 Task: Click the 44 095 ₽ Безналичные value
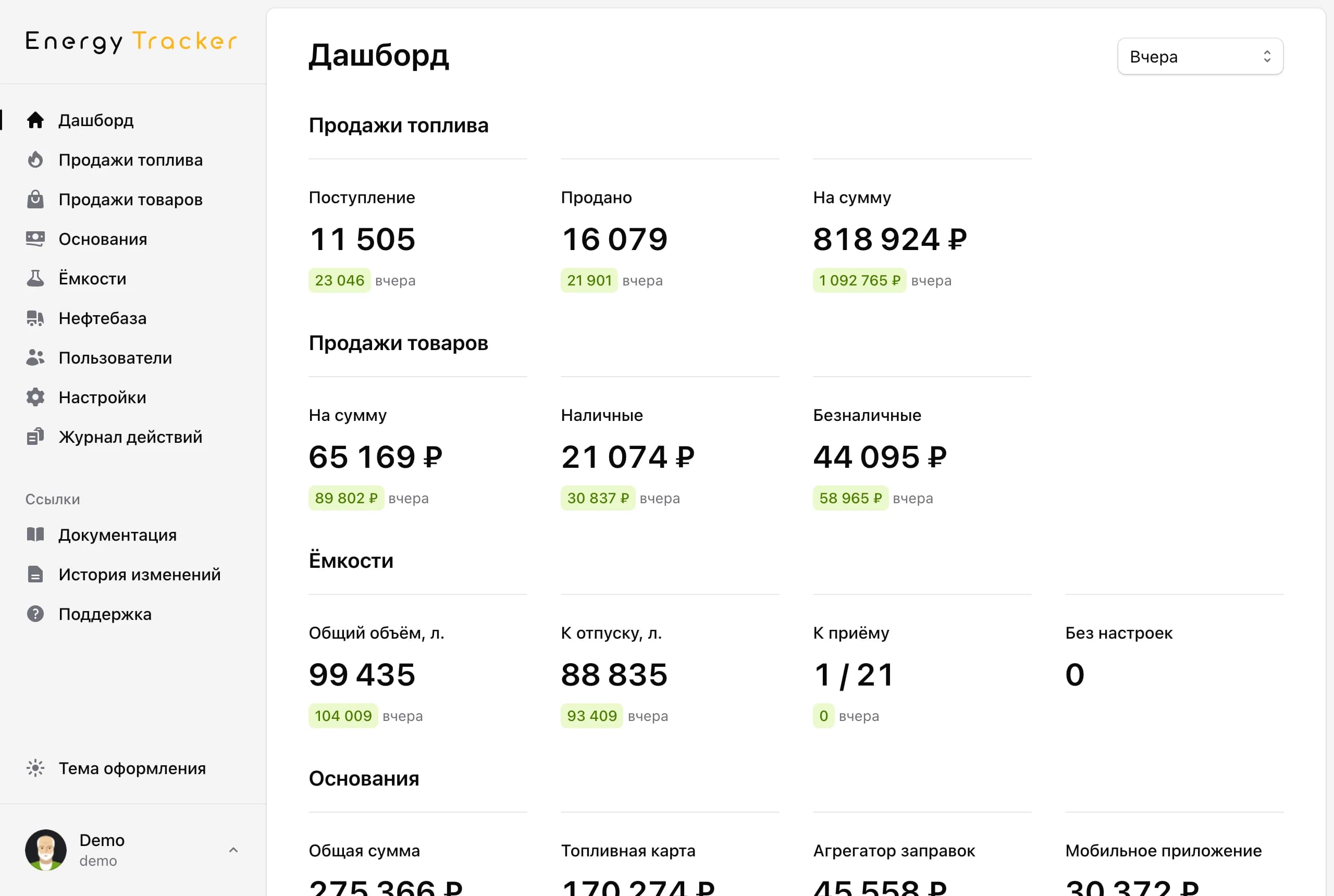click(x=880, y=456)
